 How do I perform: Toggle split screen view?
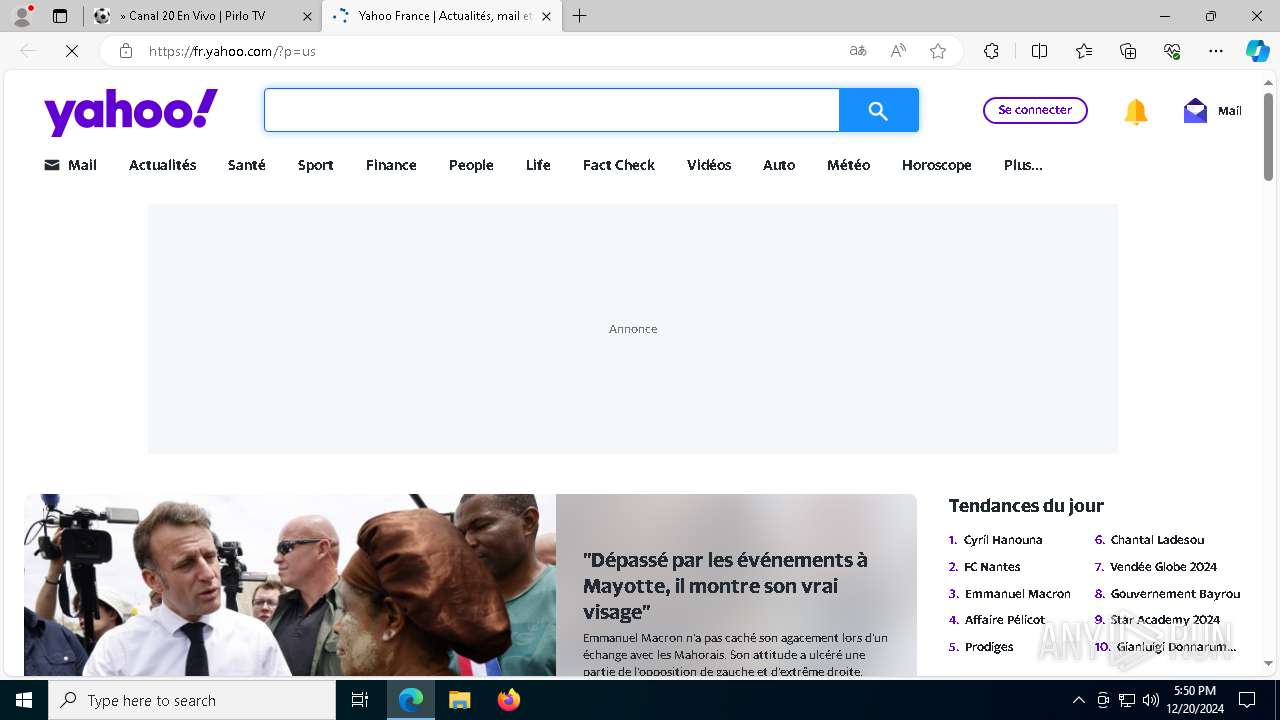pos(1039,51)
